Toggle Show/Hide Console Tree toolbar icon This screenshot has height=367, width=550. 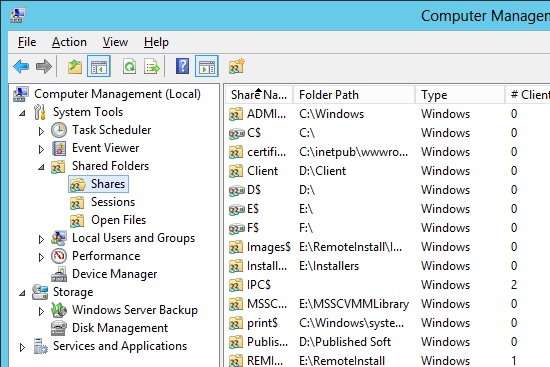[x=99, y=66]
